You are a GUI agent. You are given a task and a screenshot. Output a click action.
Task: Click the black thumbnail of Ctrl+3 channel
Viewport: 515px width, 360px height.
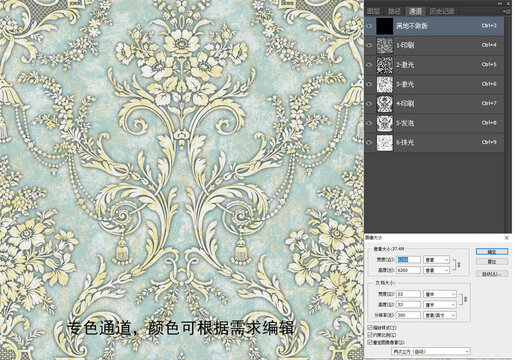[x=385, y=26]
